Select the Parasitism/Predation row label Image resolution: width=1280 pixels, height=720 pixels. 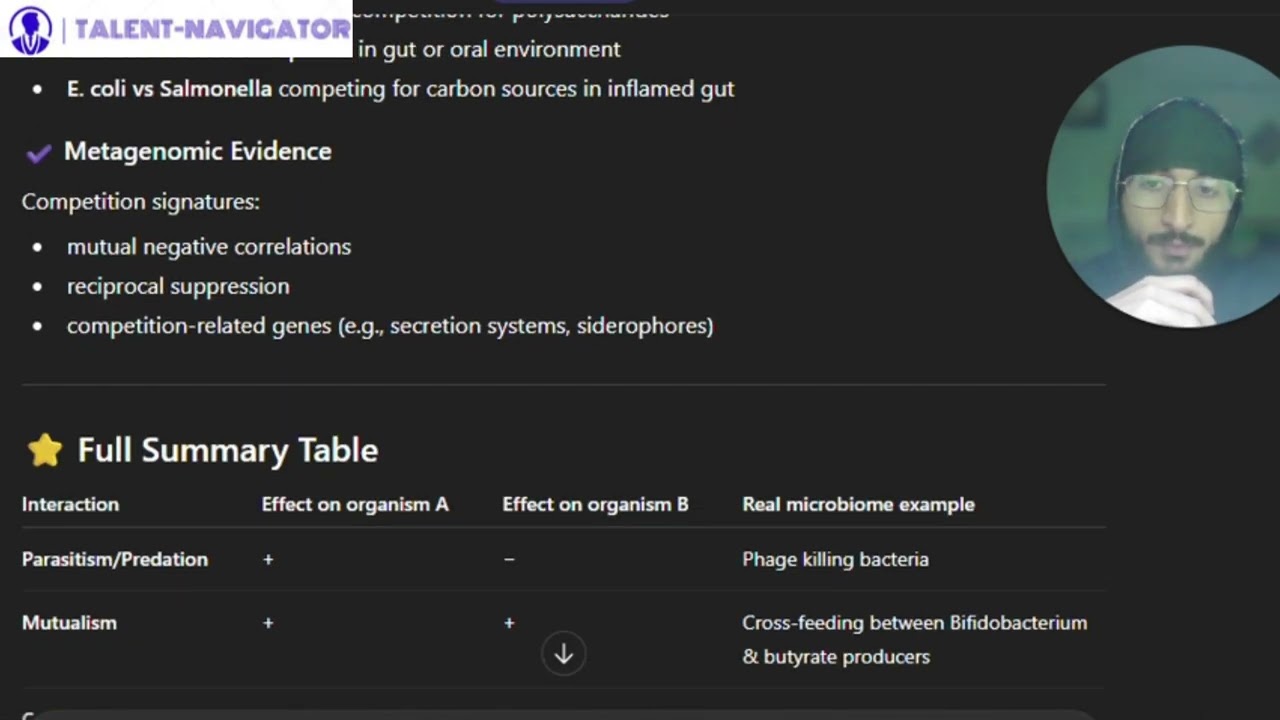(x=115, y=559)
